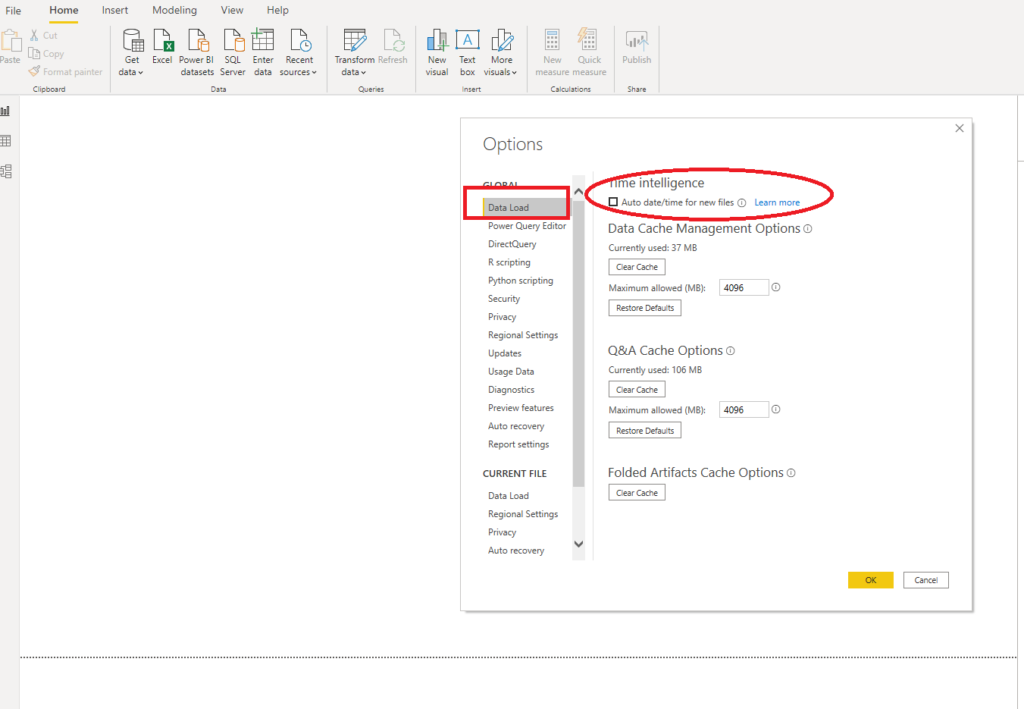This screenshot has width=1024, height=709.
Task: Expand Recent sources dropdown
Action: (298, 52)
